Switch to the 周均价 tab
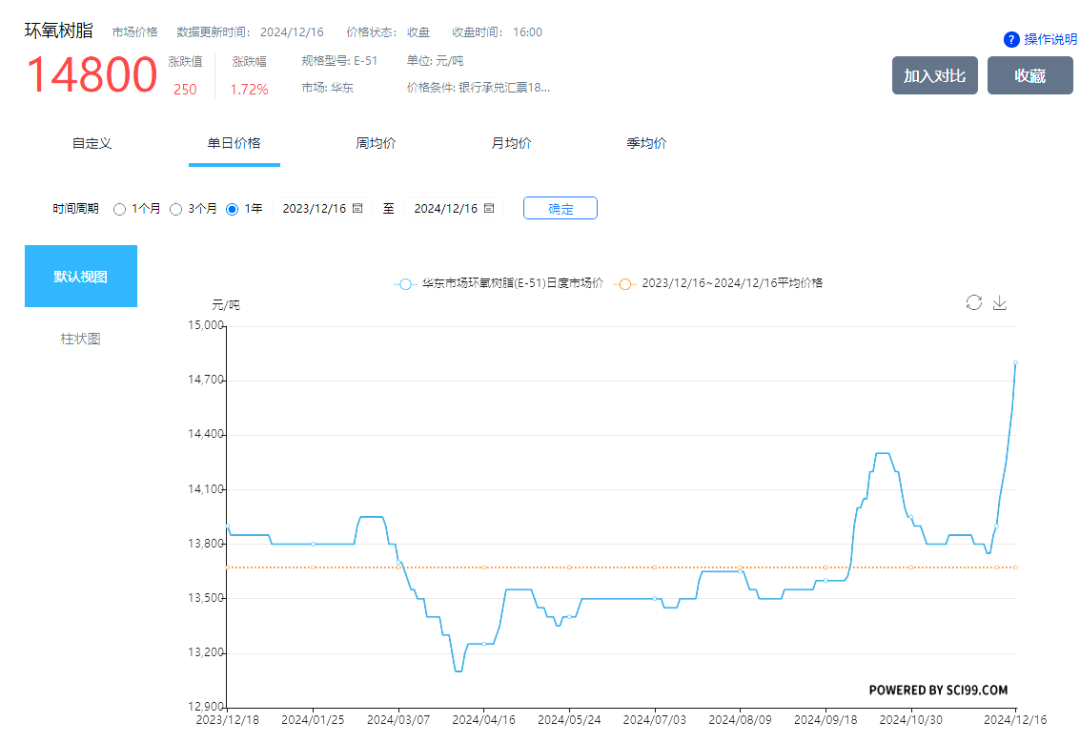This screenshot has width=1080, height=743. [x=376, y=143]
